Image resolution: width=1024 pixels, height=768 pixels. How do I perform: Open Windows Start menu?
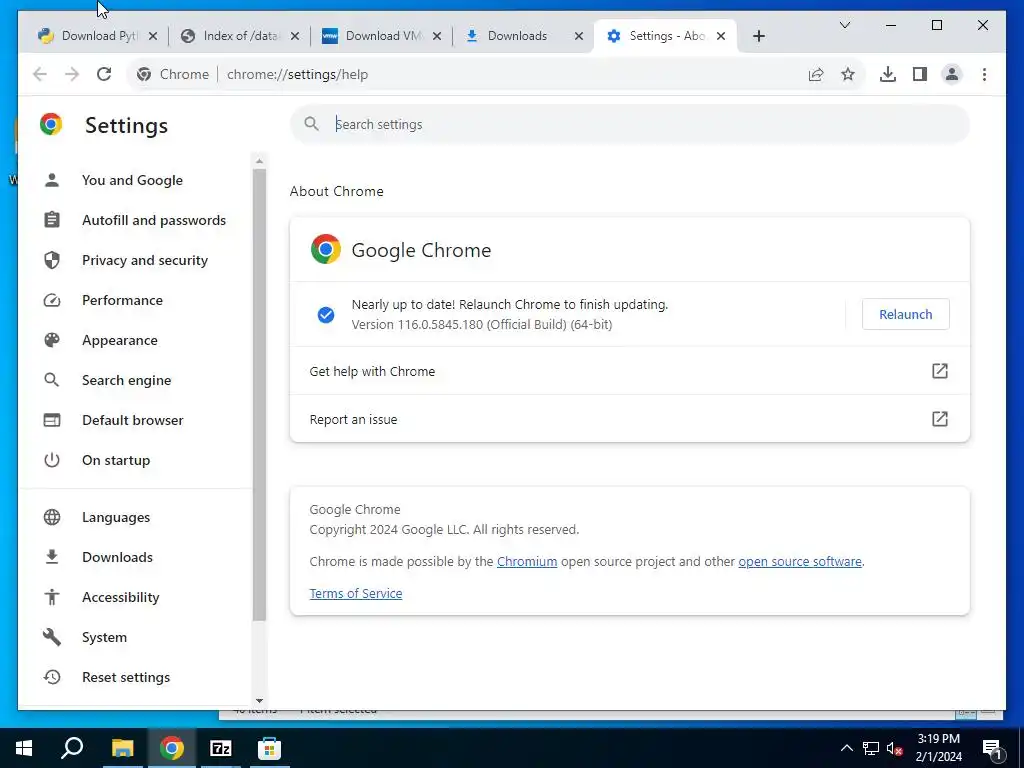[24, 748]
